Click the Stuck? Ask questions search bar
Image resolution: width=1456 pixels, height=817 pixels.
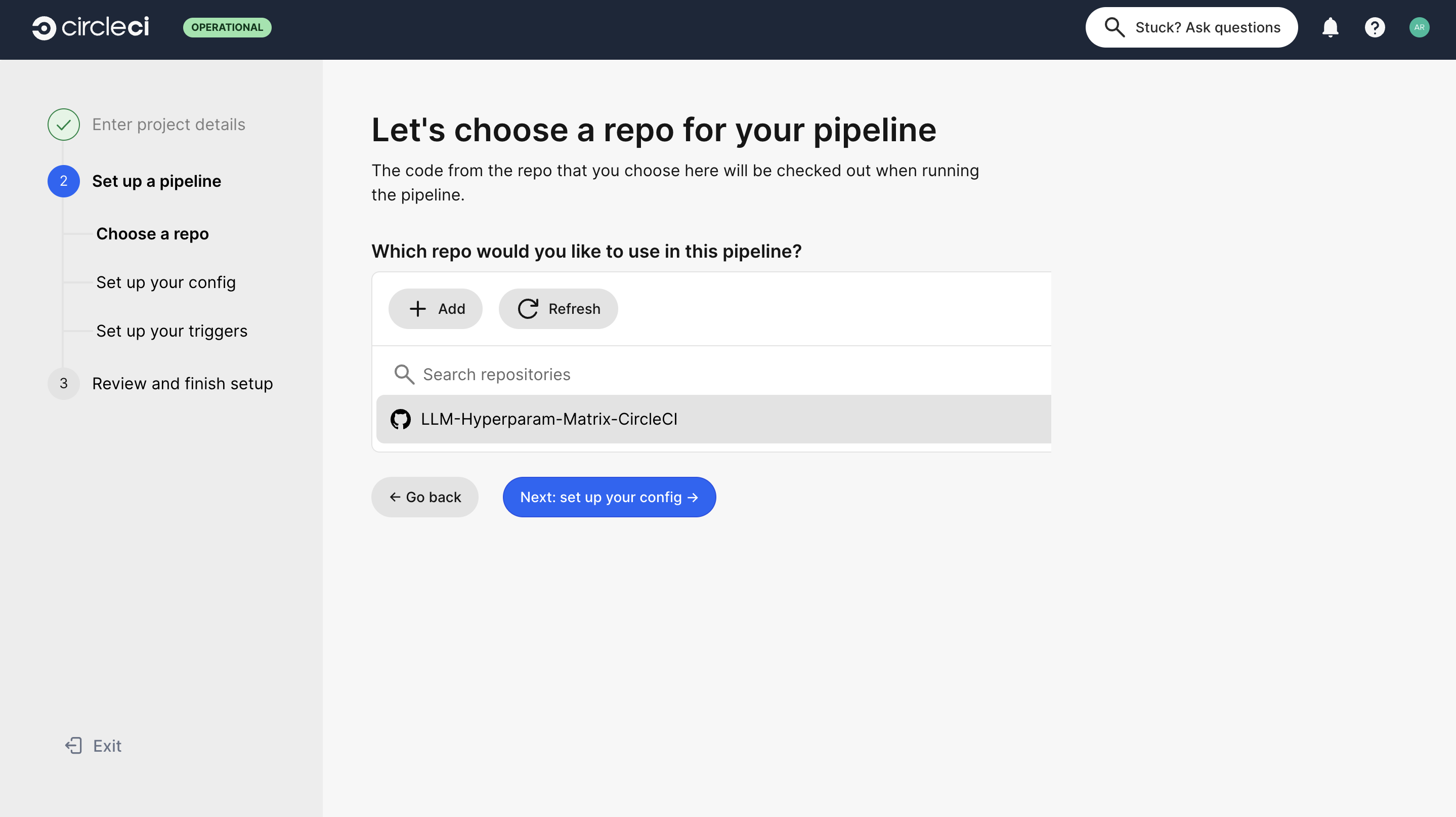pyautogui.click(x=1191, y=26)
